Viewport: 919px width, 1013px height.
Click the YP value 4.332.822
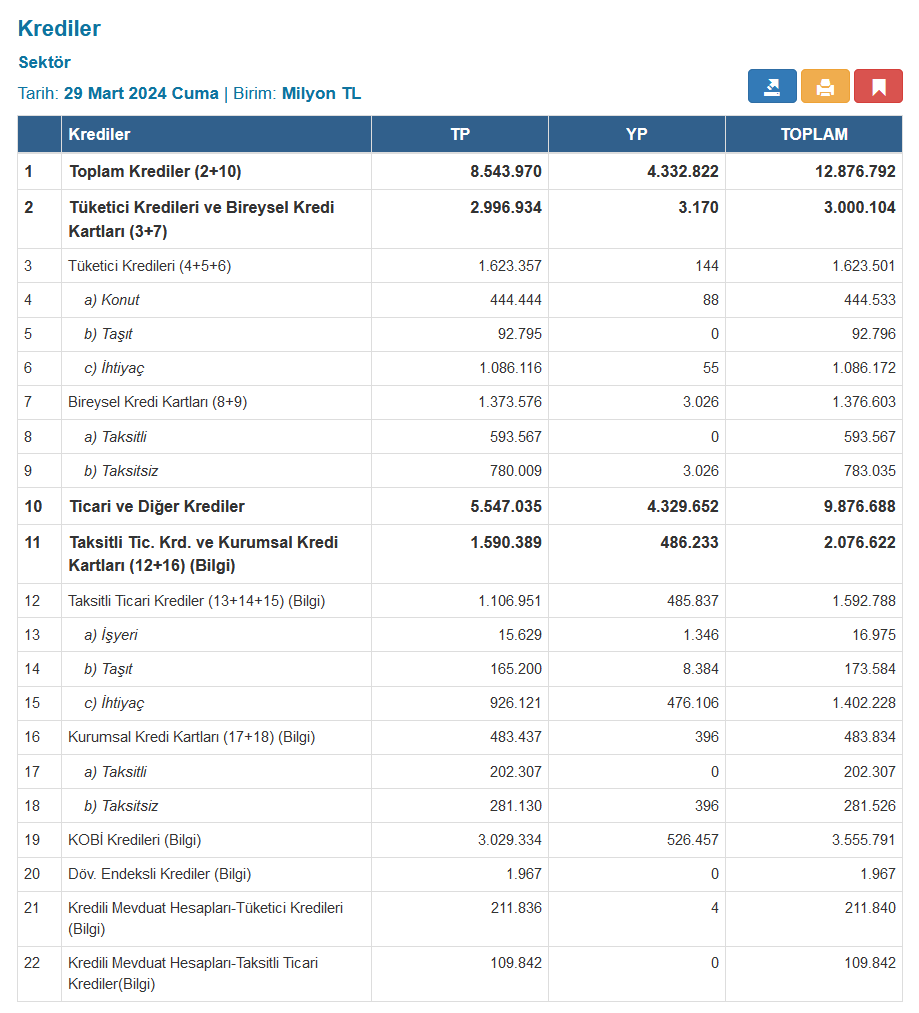pos(683,171)
